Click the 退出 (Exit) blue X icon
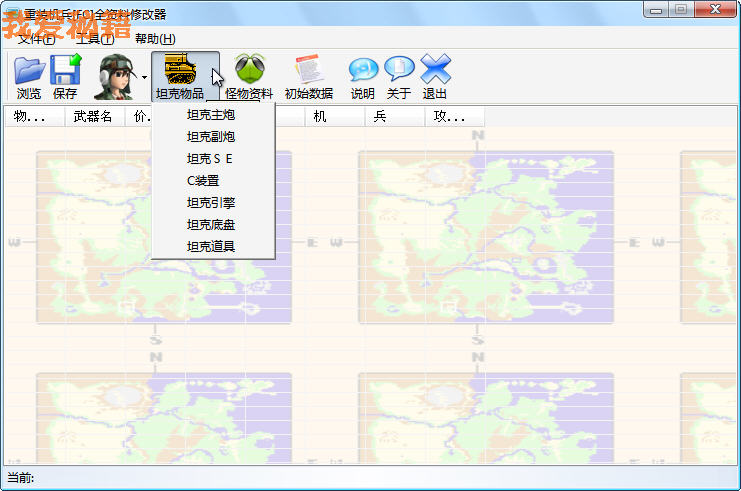The height and width of the screenshot is (491, 741). 435,71
